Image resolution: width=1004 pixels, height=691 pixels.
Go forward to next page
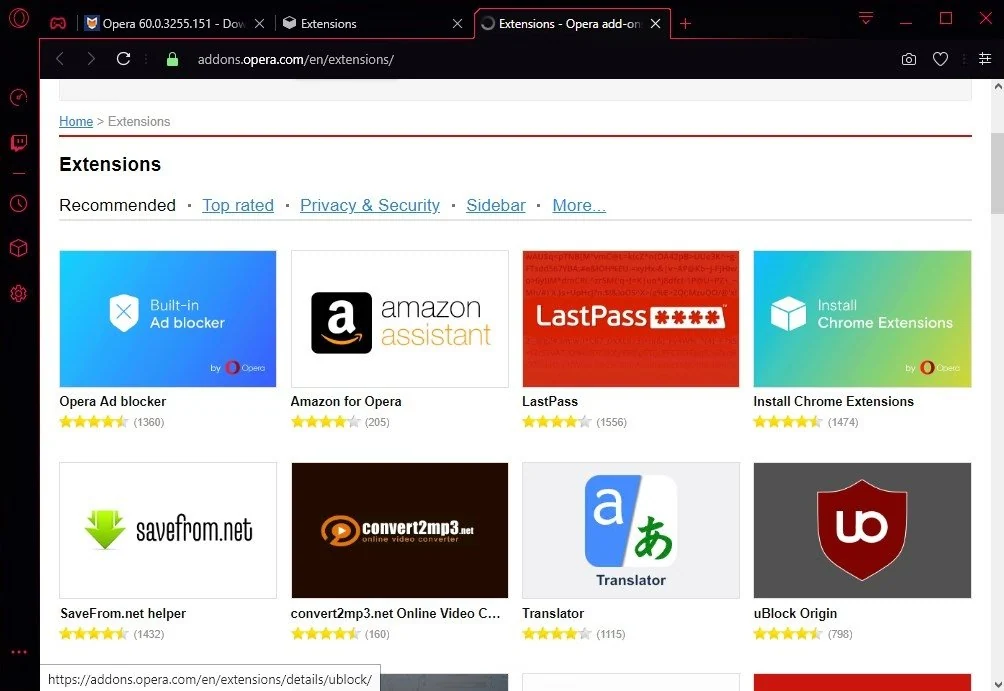tap(91, 59)
